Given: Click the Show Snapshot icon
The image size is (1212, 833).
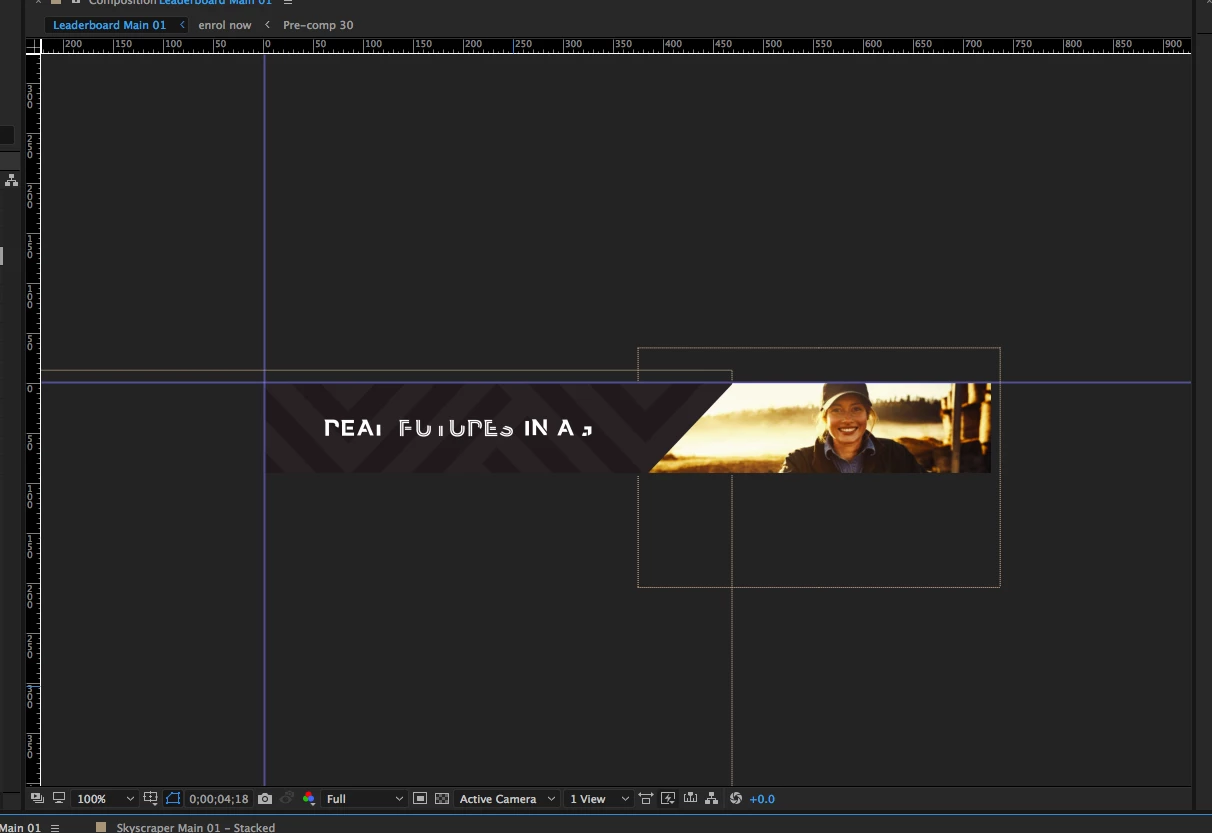Looking at the screenshot, I should click(x=287, y=799).
